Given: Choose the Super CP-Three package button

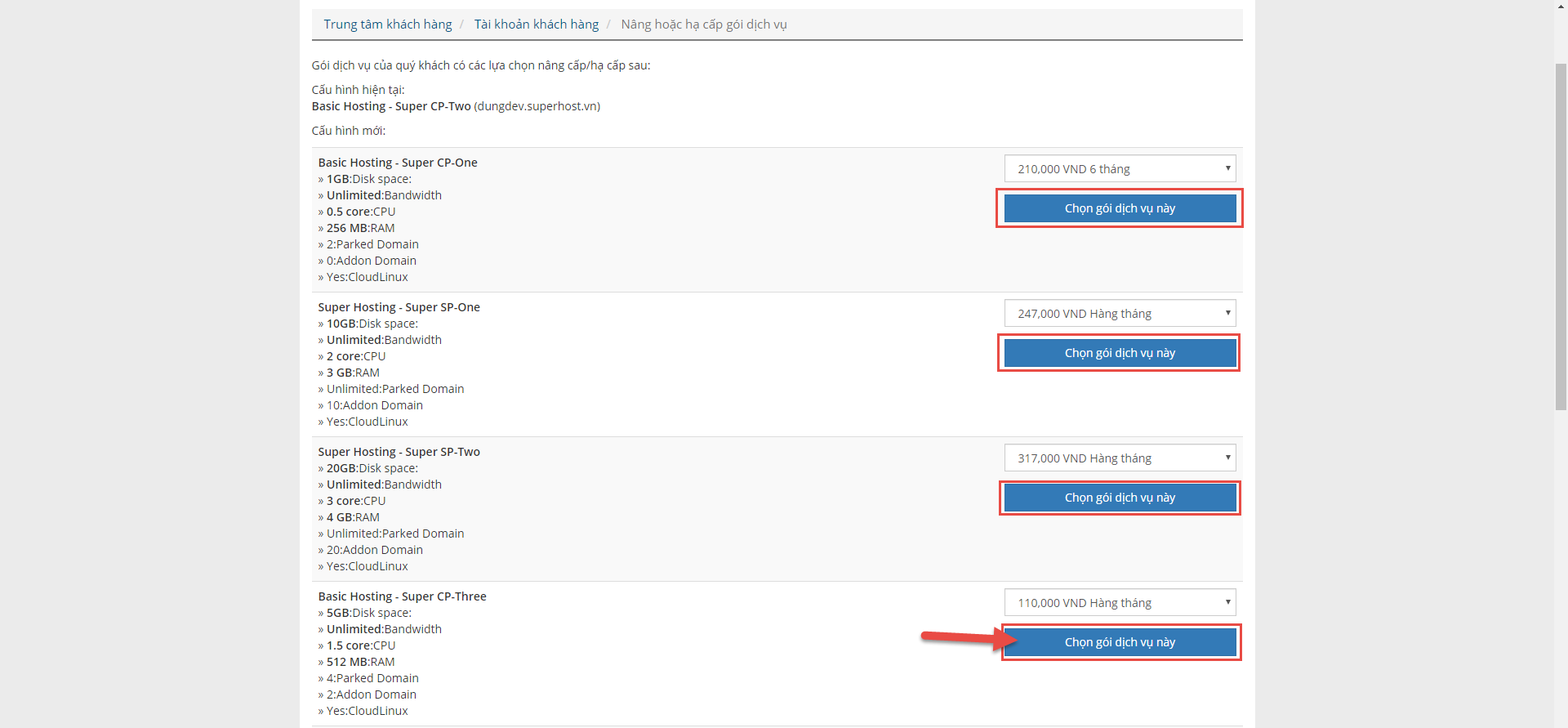Looking at the screenshot, I should pos(1119,642).
